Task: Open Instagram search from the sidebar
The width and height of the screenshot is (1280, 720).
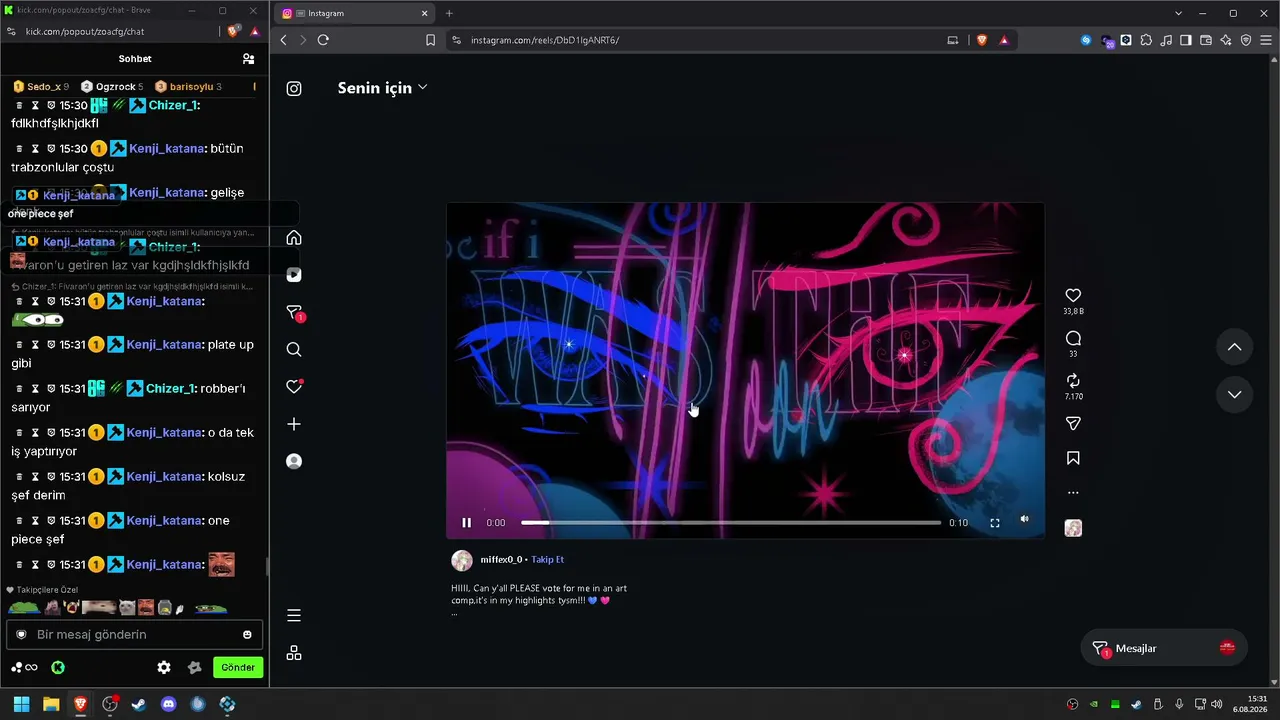Action: click(294, 350)
